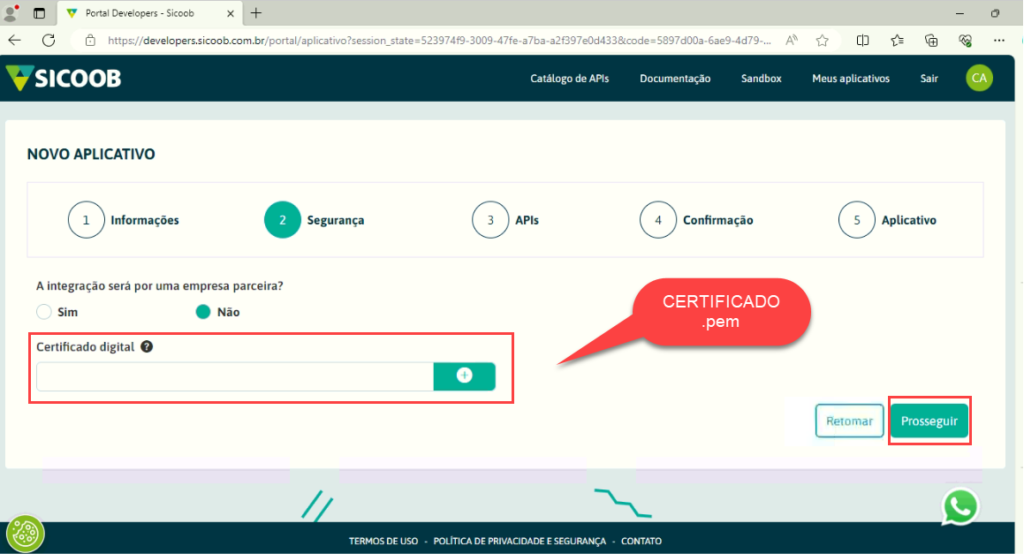
Task: Click the CA user avatar
Action: (x=979, y=78)
